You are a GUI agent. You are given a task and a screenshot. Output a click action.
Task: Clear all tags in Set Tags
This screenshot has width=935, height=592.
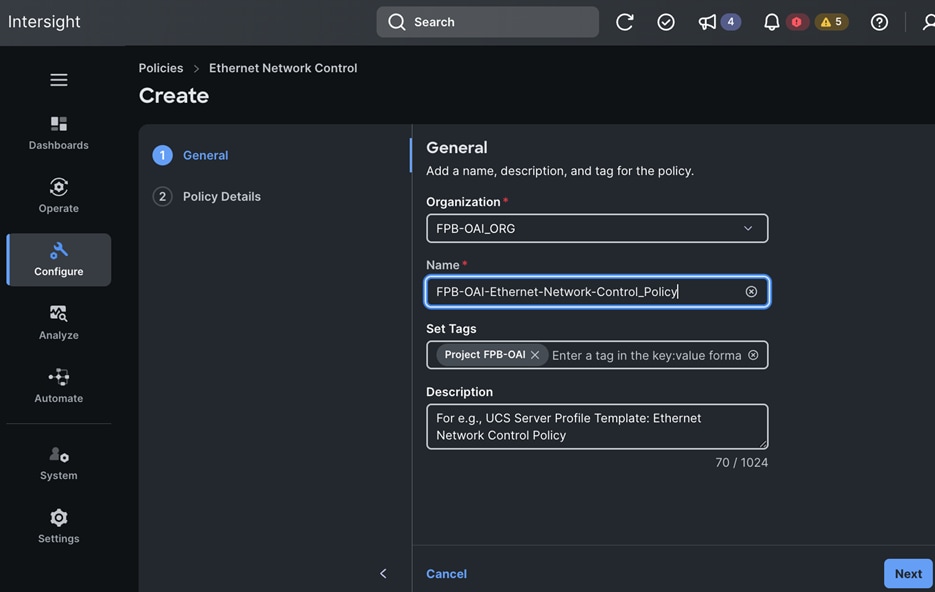(x=753, y=355)
